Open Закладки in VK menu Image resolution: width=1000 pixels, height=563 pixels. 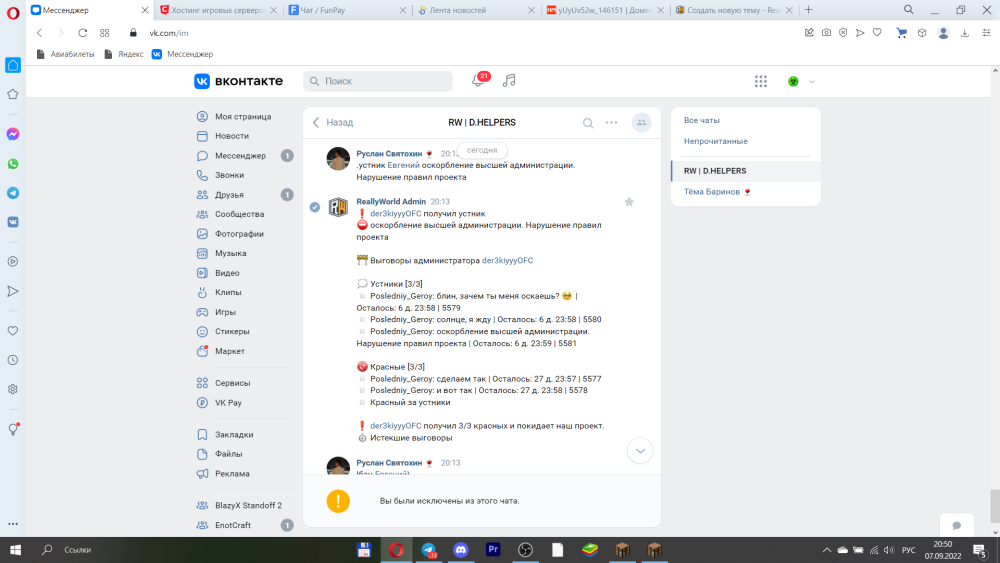(x=234, y=434)
